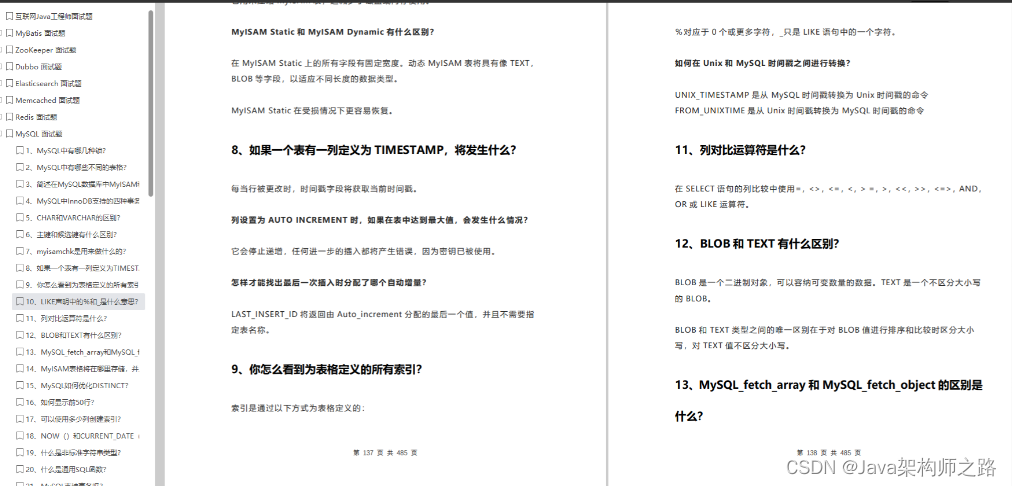Click the bookmark sidebar vertical scrollbar thumb

coord(151,103)
